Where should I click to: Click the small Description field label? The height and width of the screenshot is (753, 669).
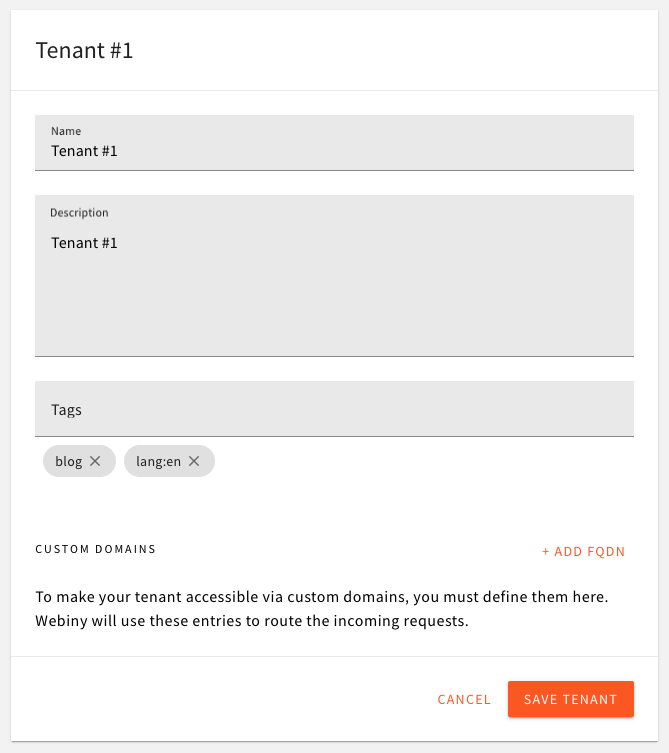[79, 213]
